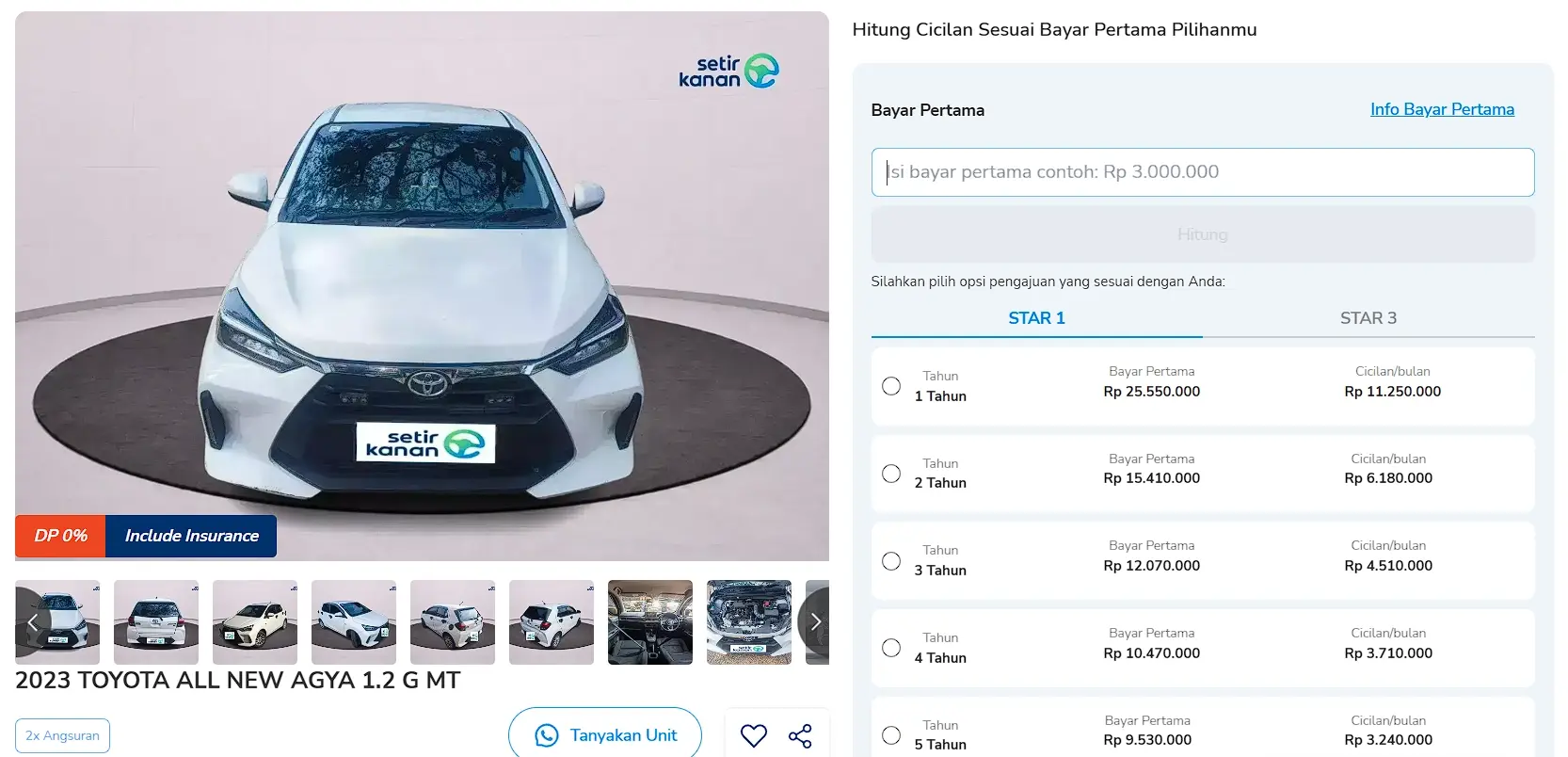Image resolution: width=1568 pixels, height=757 pixels.
Task: Click the Hitung button
Action: 1203,234
